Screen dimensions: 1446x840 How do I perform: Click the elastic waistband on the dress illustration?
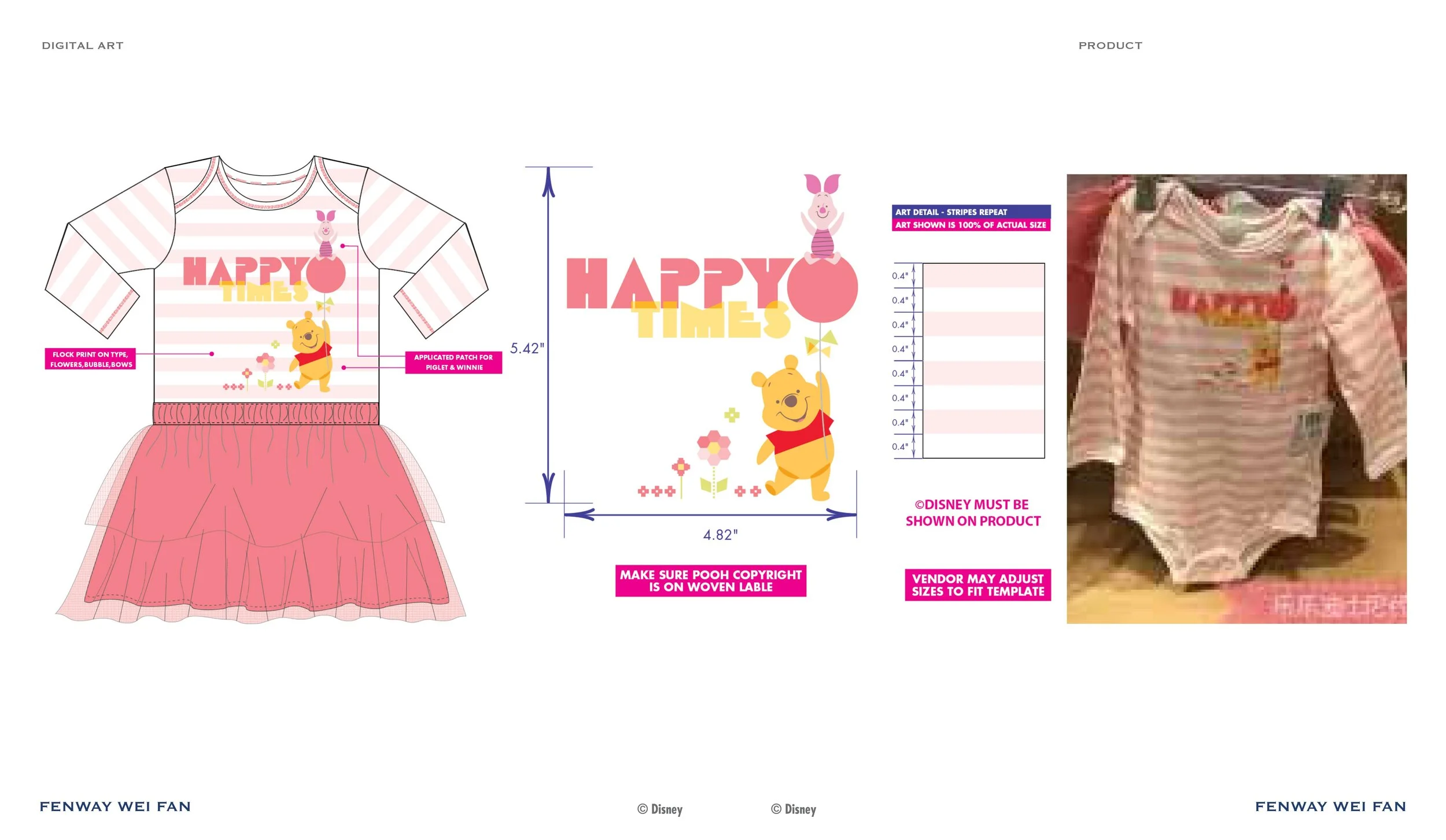pos(266,414)
